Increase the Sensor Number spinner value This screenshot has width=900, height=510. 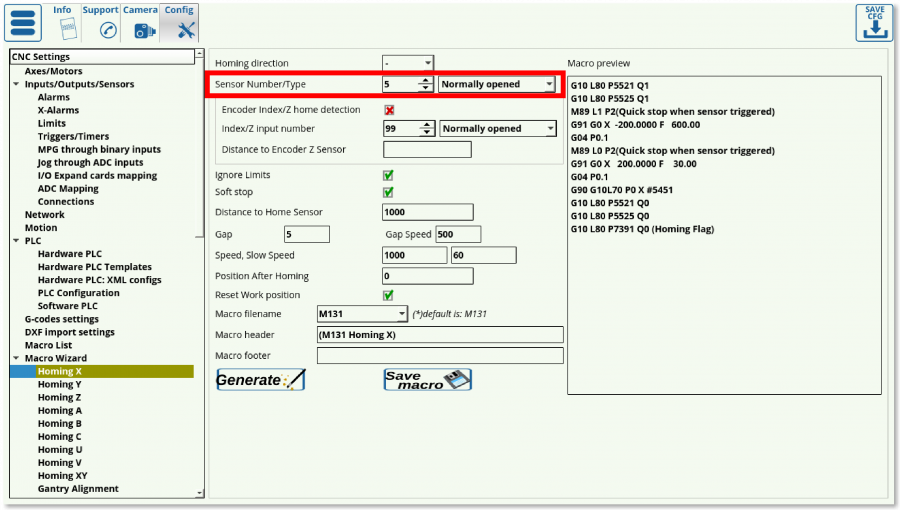(x=426, y=80)
